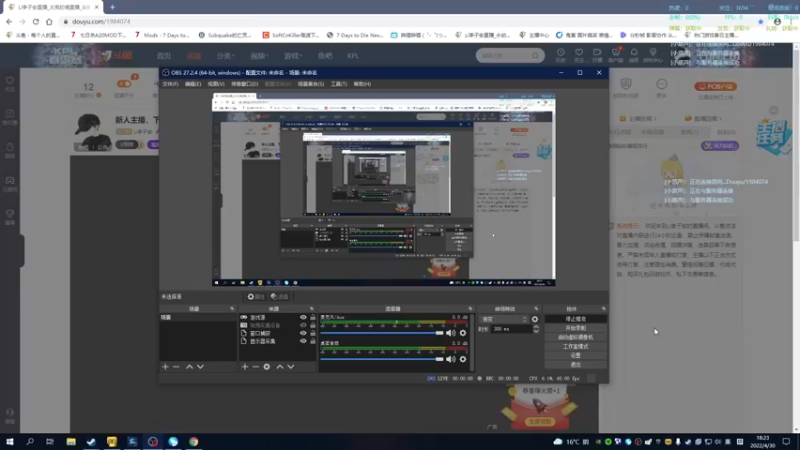Viewport: 800px width, 450px height.
Task: Click the 停止推流 stop streaming button
Action: click(576, 319)
